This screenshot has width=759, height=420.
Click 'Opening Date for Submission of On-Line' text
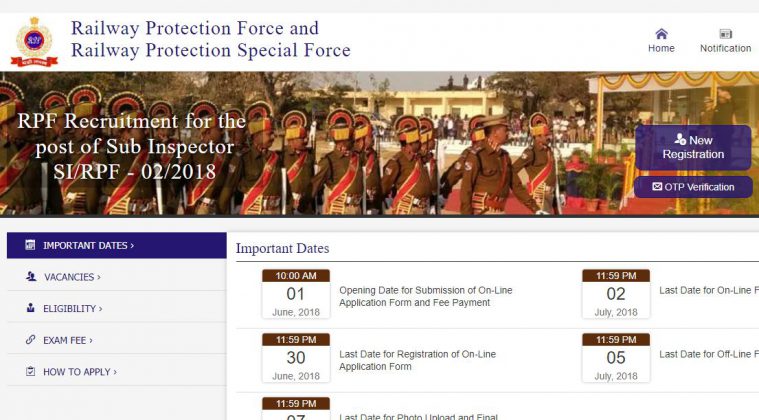(425, 290)
